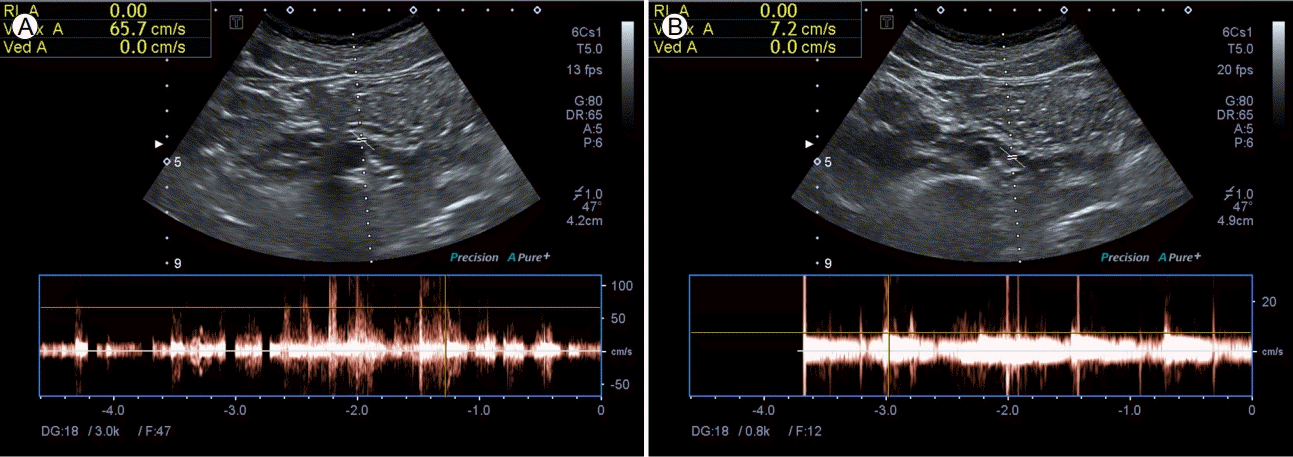Image resolution: width=1293 pixels, height=457 pixels.
Task: Click the 4.9cm depth reading
Action: point(1237,222)
